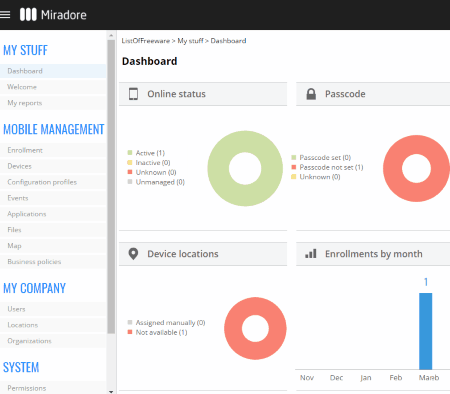
Task: Click sidebar scrollbar down arrow
Action: pos(111,391)
